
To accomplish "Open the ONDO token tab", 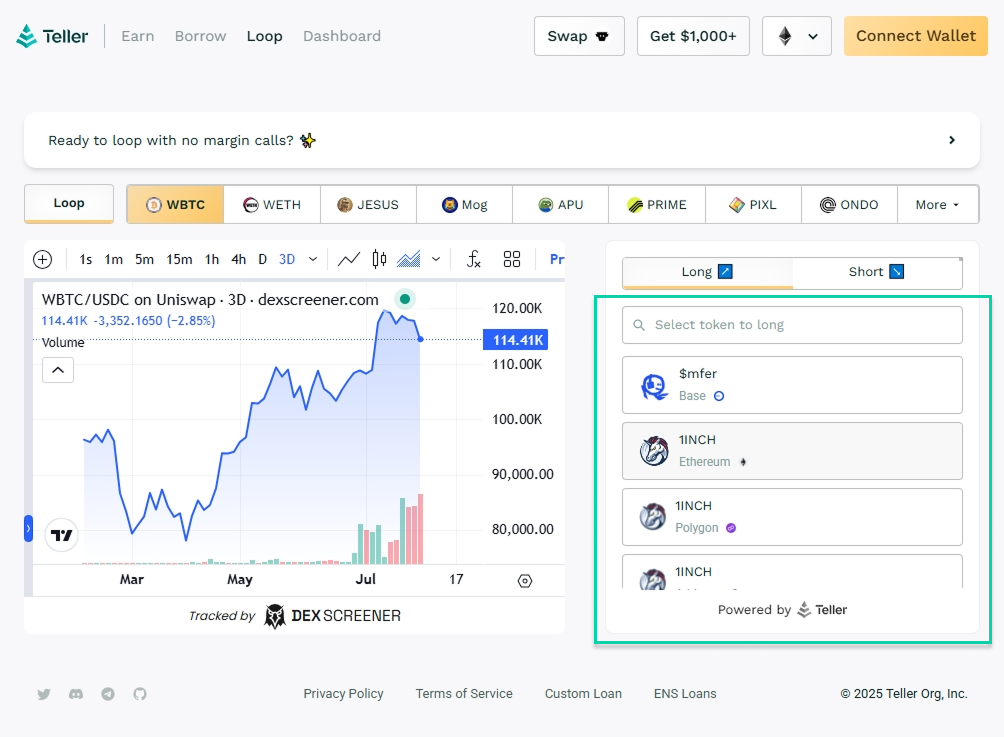I will pos(849,205).
